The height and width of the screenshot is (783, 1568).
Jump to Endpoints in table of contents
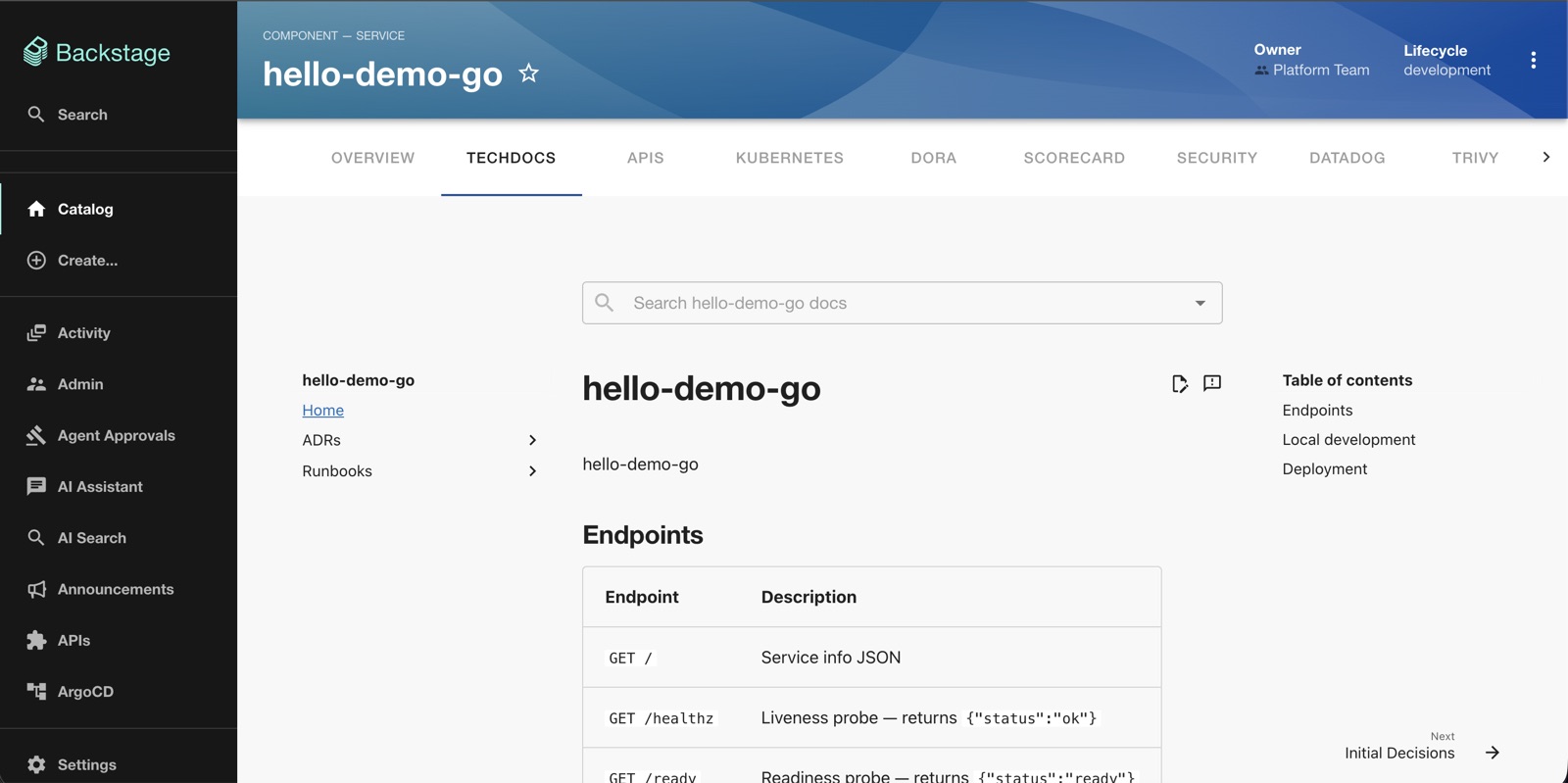pos(1317,411)
